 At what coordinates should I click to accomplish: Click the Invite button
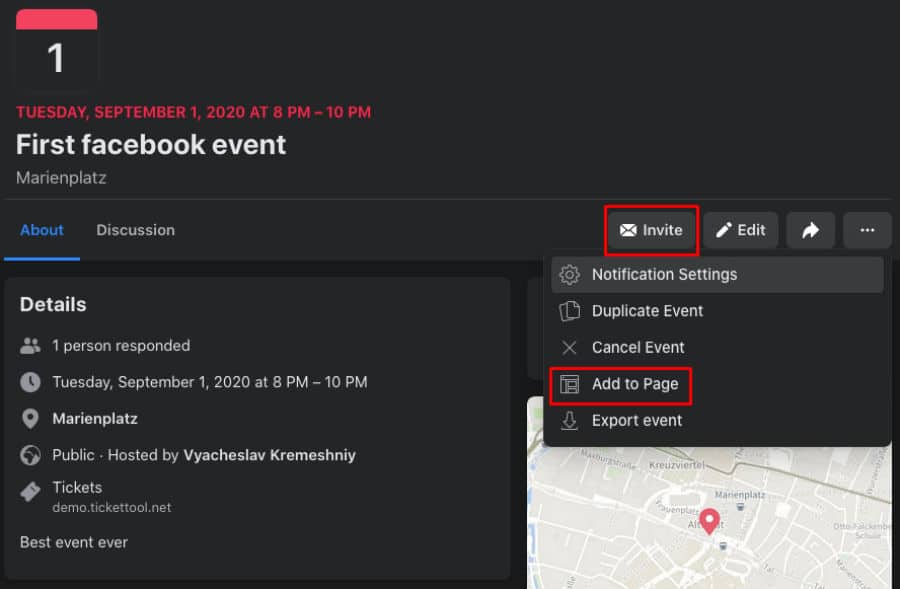tap(651, 230)
